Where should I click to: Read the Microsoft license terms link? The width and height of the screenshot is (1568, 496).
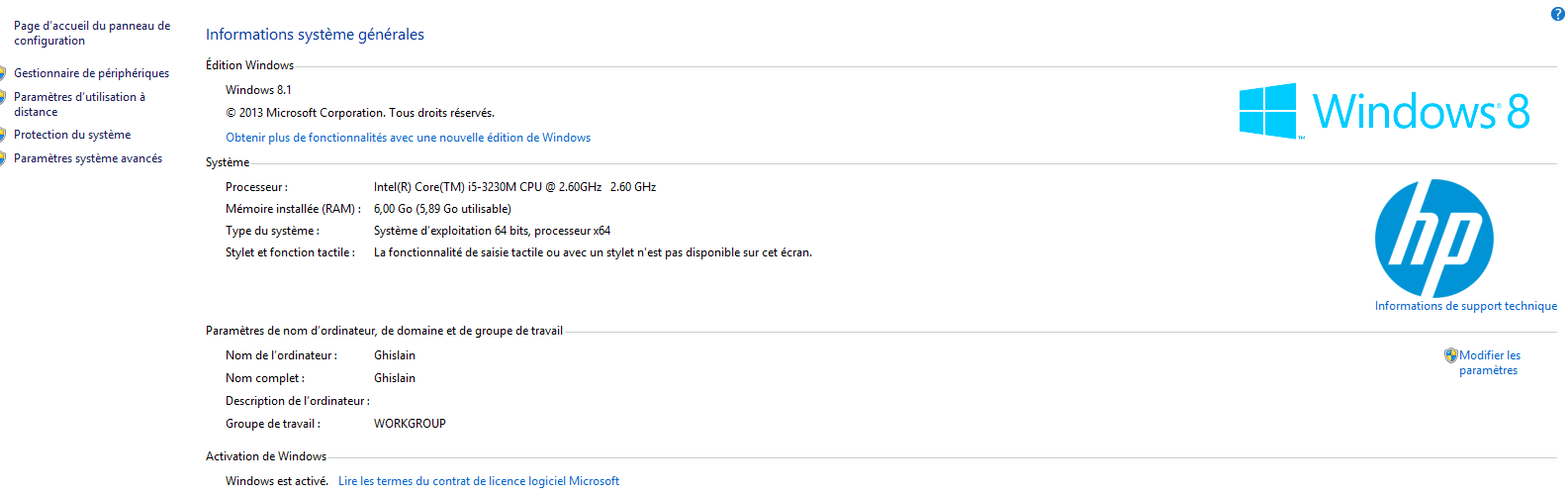tap(479, 481)
